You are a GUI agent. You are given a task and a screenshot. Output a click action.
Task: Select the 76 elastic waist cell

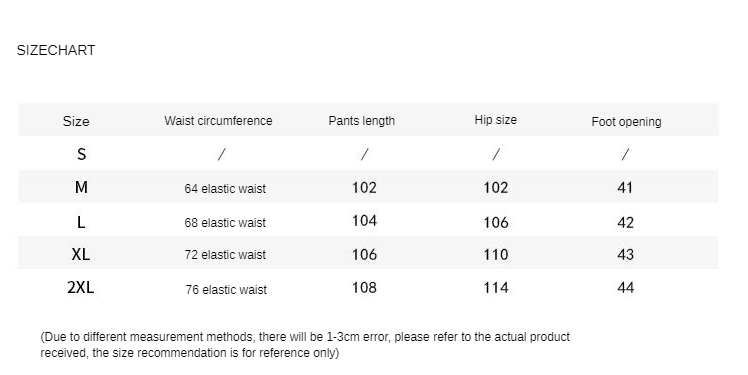coord(226,290)
